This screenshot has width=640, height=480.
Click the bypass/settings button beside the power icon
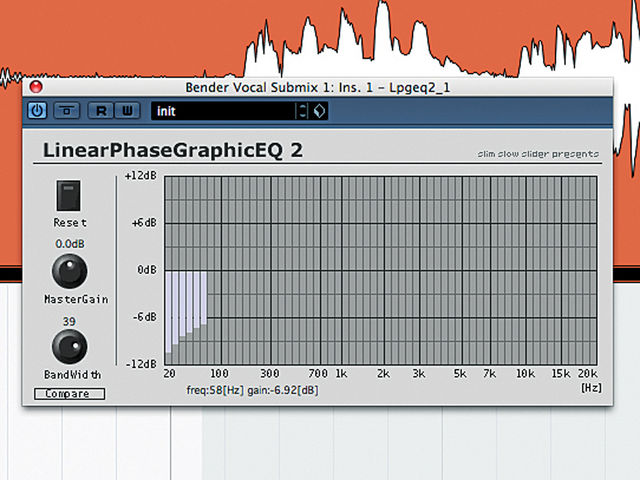[x=67, y=111]
